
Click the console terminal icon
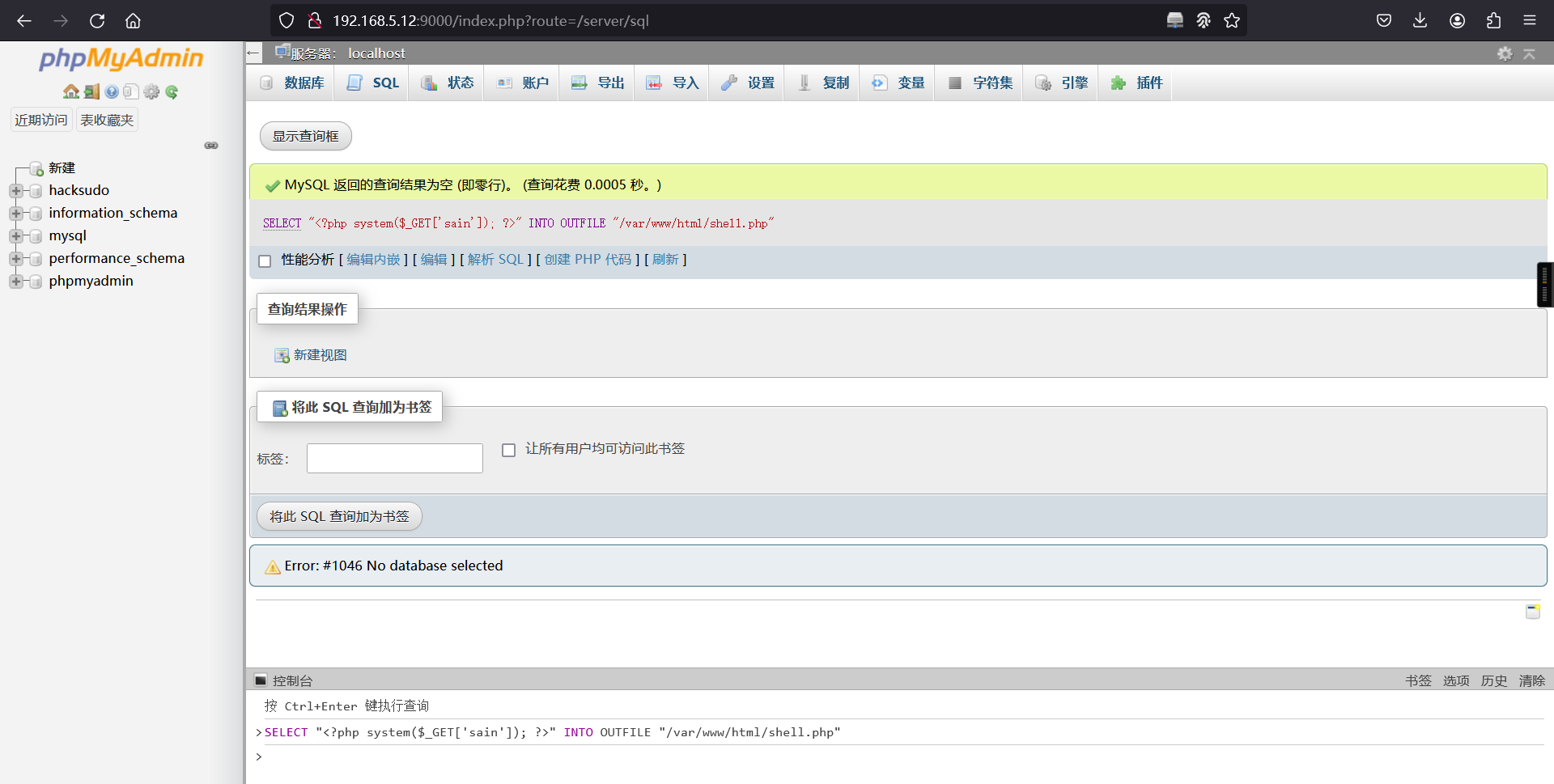261,680
